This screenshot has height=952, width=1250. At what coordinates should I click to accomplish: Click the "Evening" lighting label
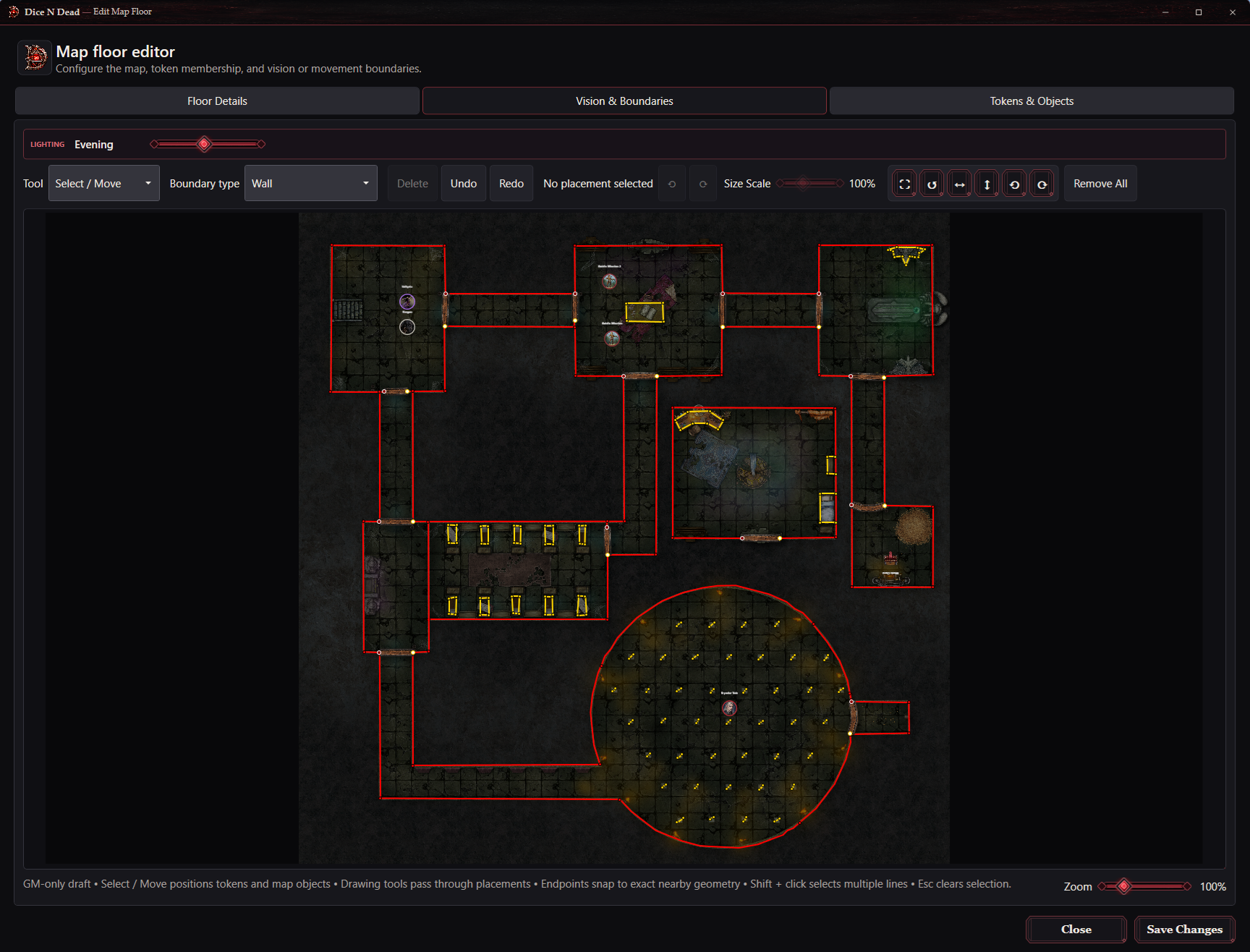(94, 145)
